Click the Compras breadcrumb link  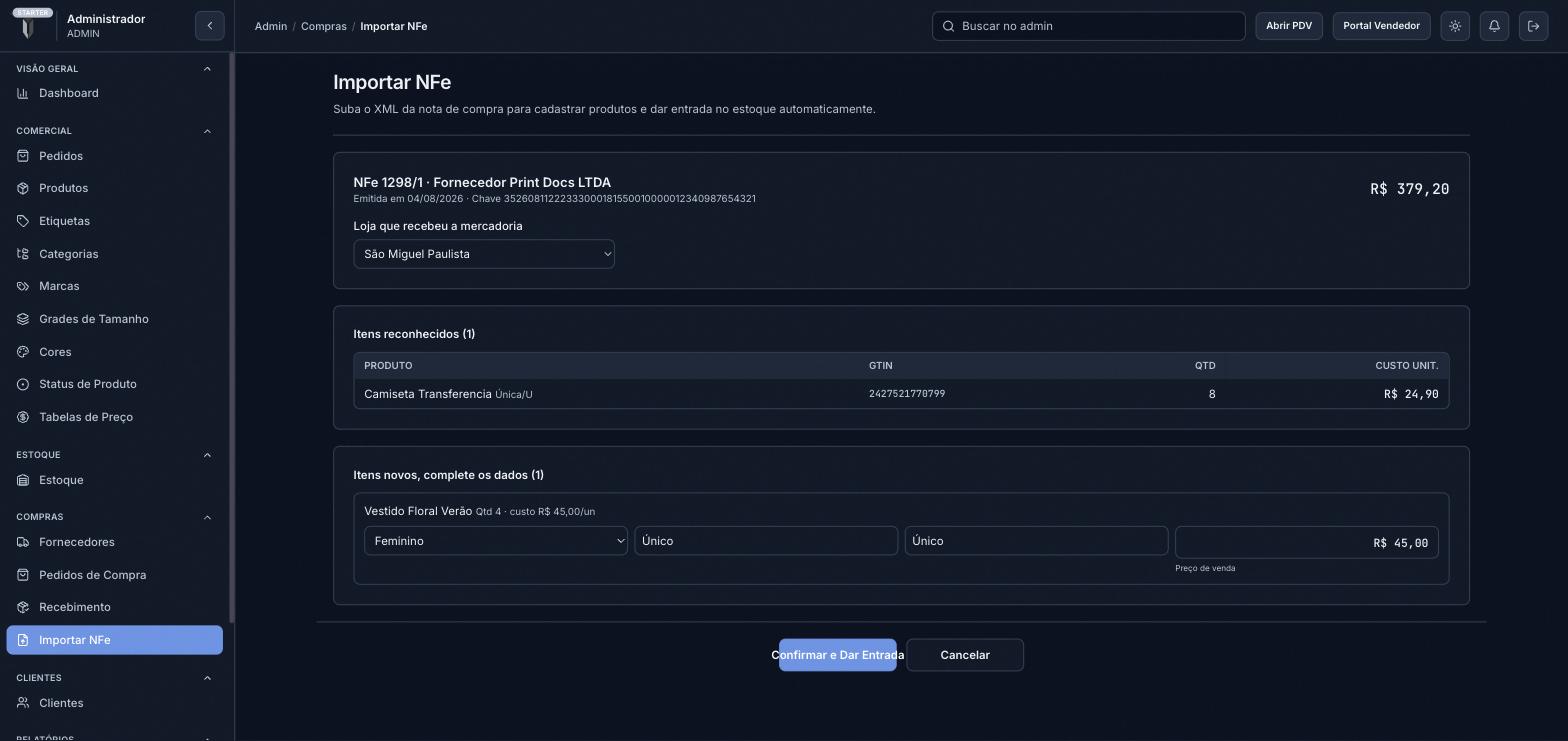tap(324, 26)
